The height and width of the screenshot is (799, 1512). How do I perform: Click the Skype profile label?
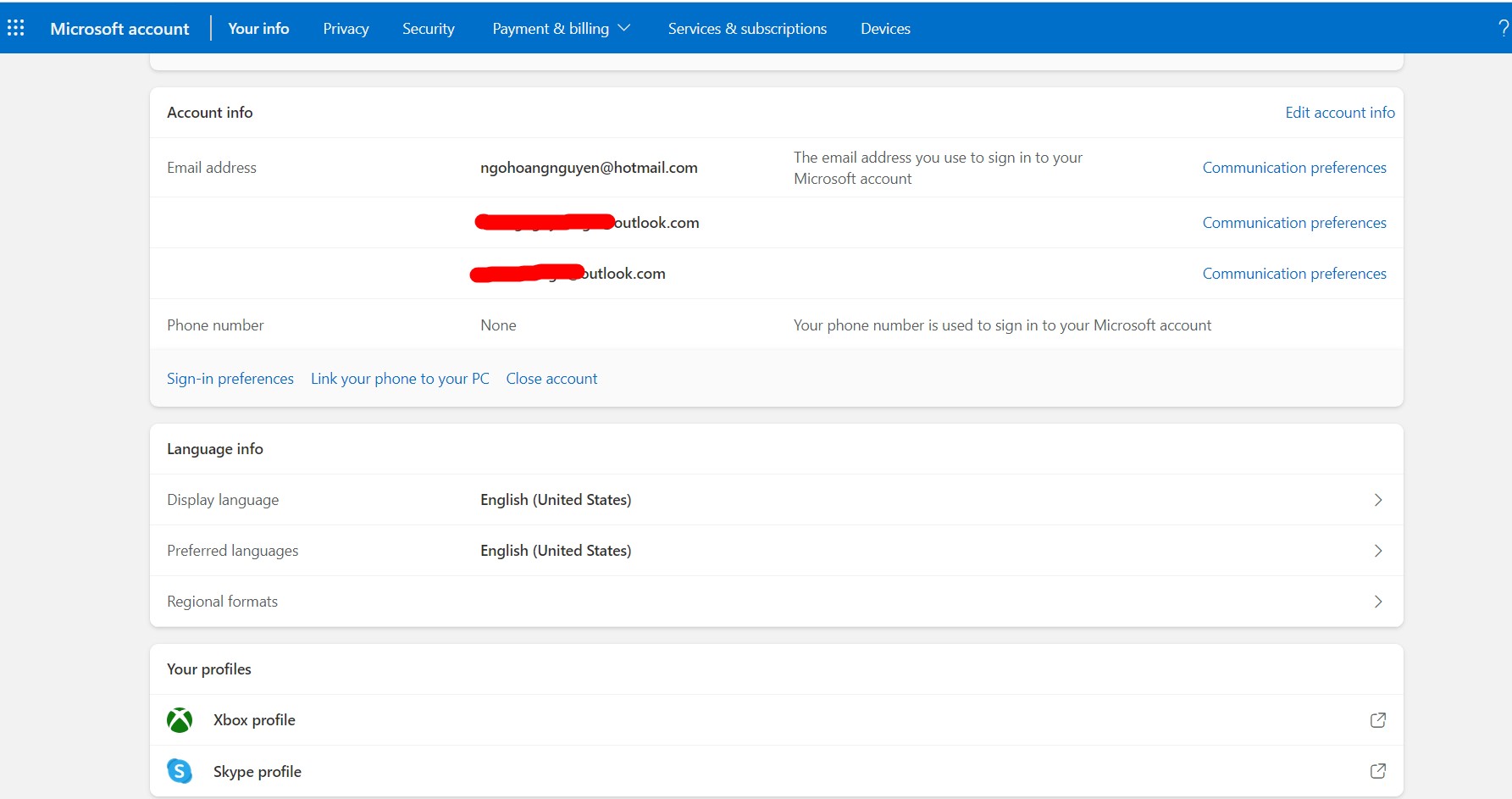258,772
